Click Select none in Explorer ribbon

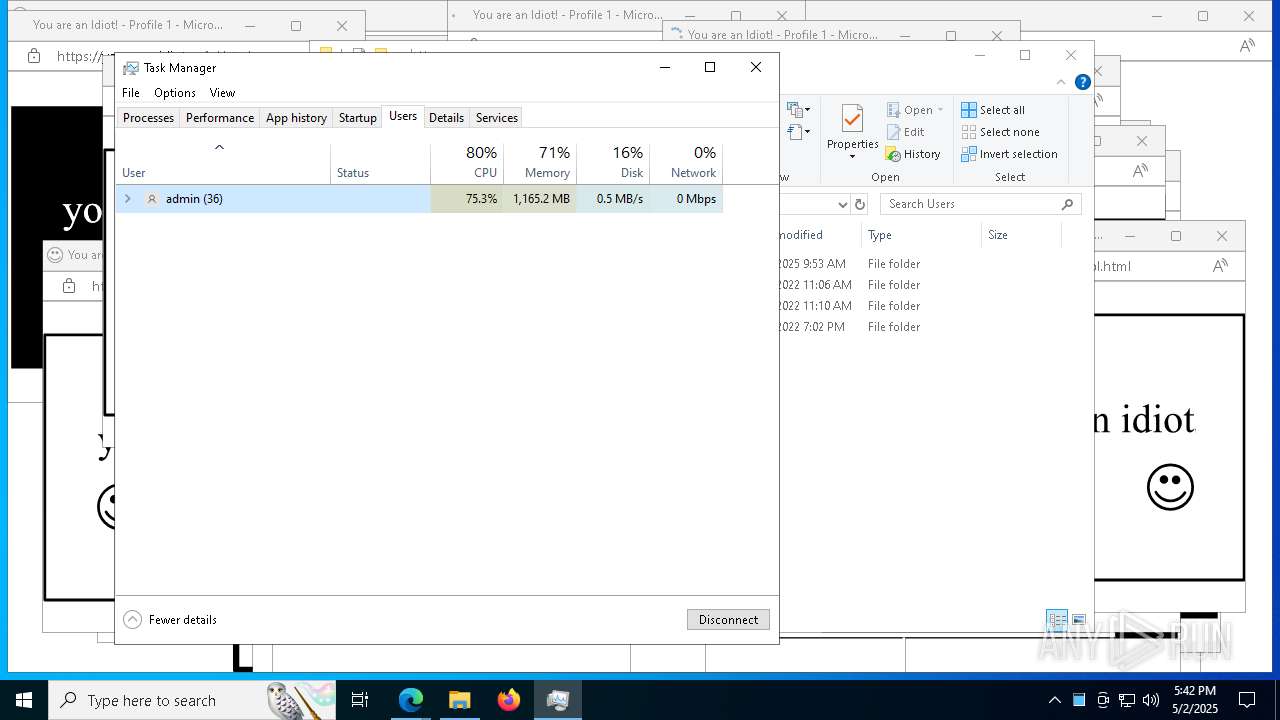point(1000,132)
